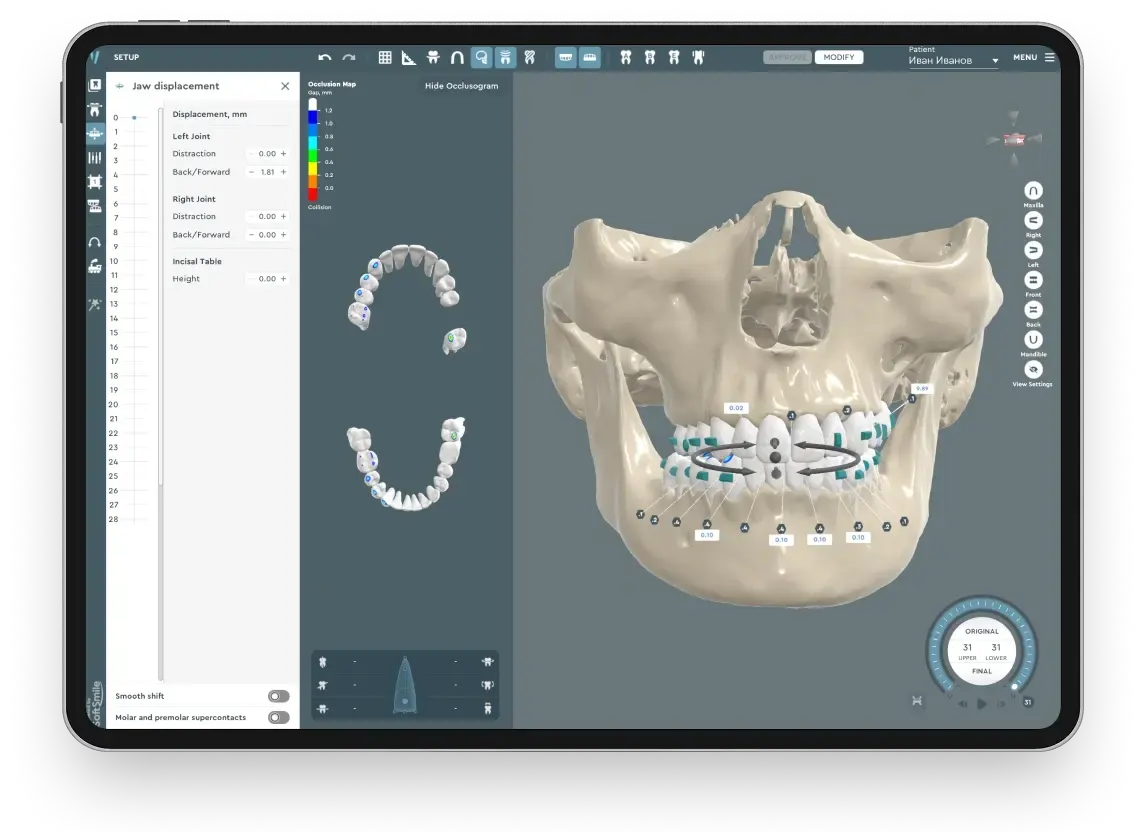Click the arch form icon in toolbar
This screenshot has width=1144, height=832.
[x=457, y=58]
